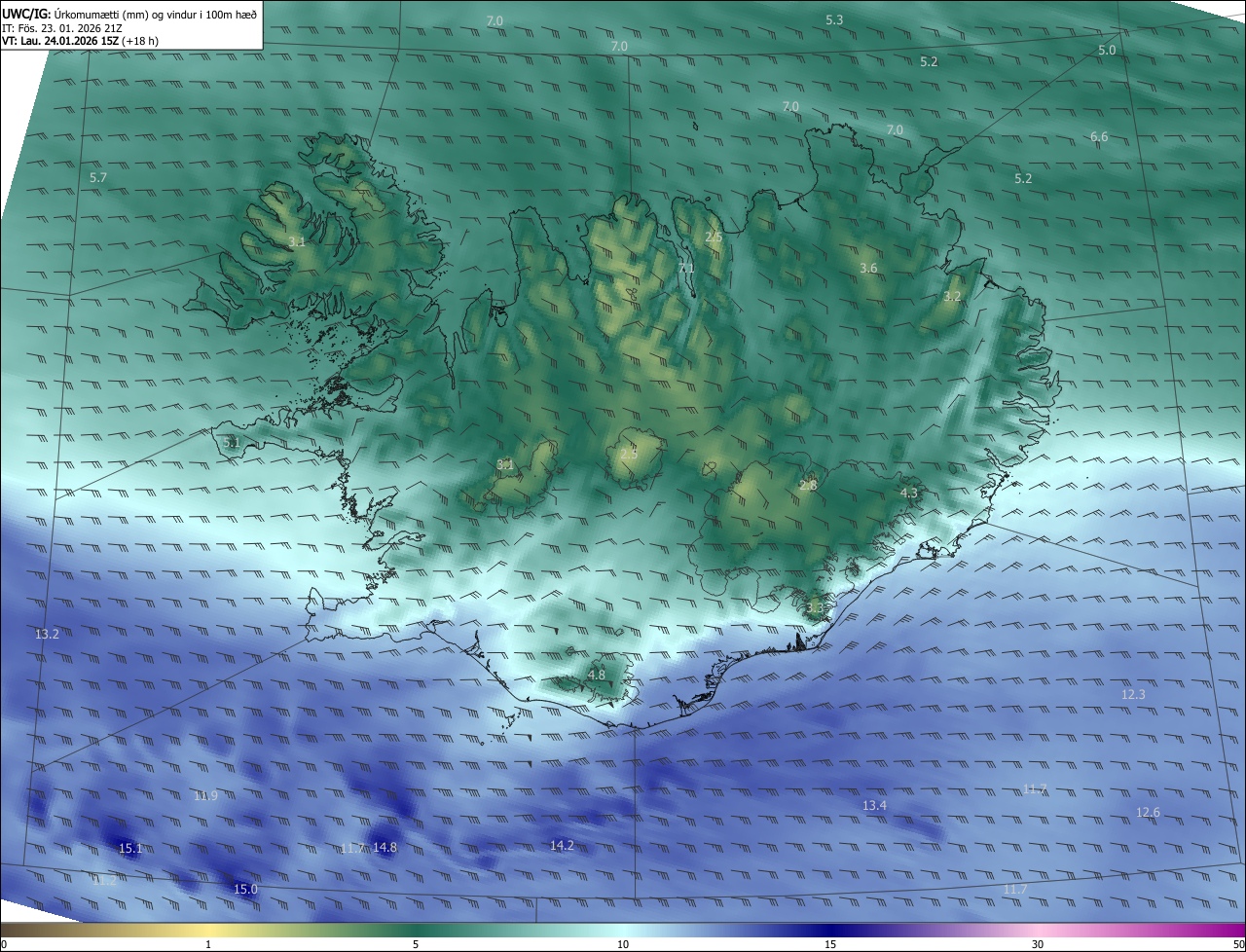1246x952 pixels.
Task: Click the '3.2' value label
Action: [x=952, y=297]
